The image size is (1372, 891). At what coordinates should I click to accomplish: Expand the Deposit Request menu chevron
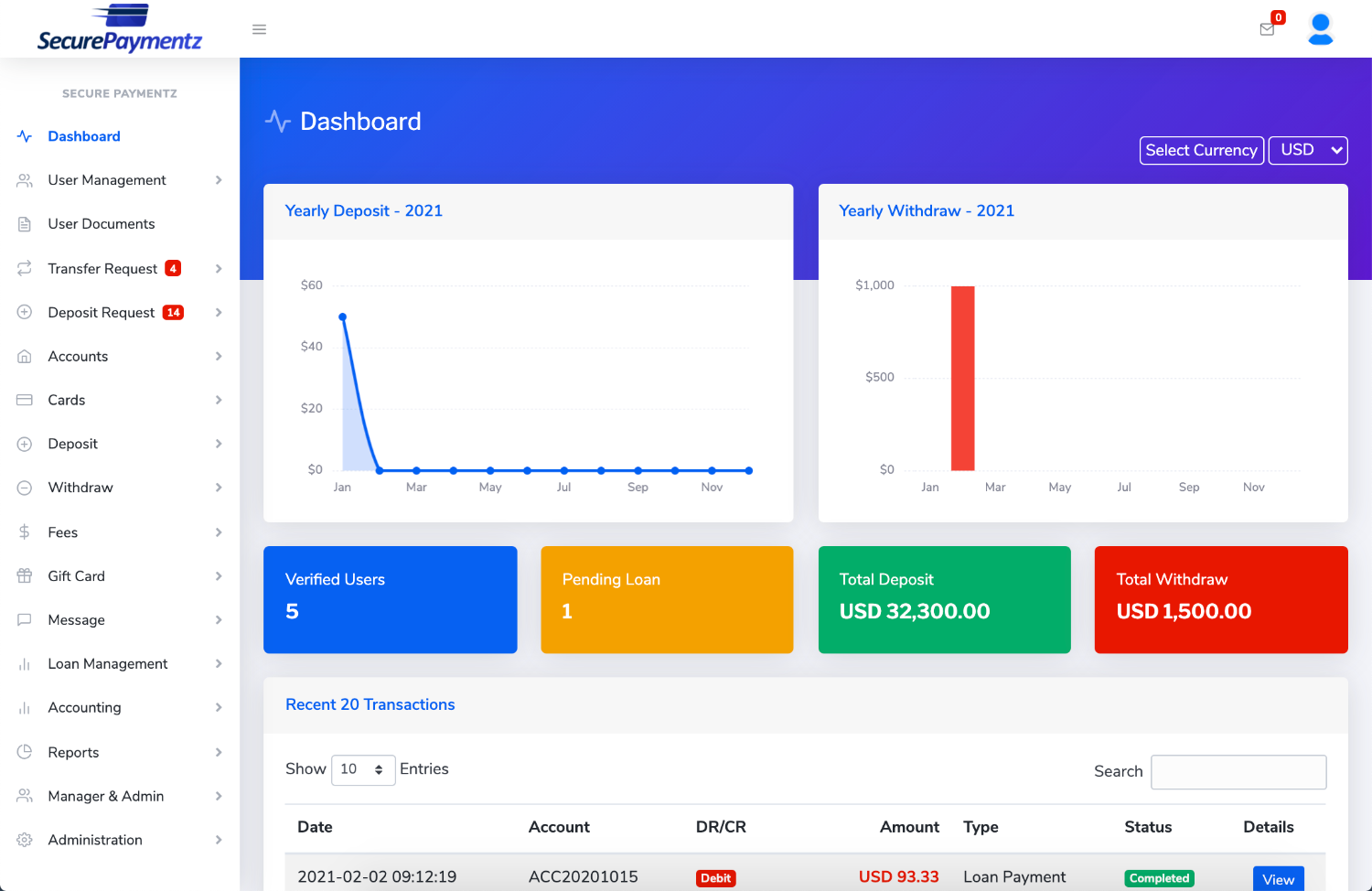coord(219,312)
